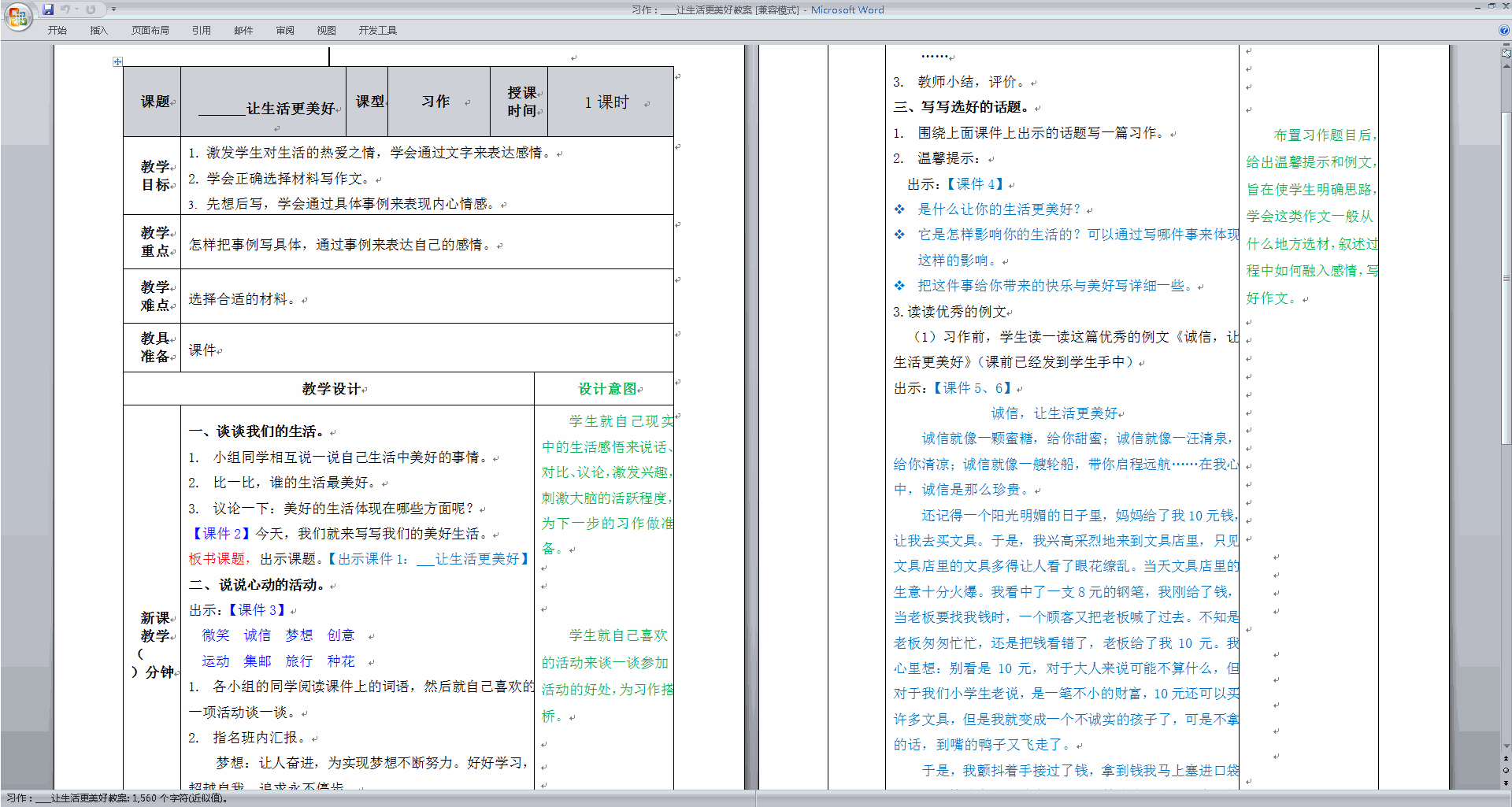The width and height of the screenshot is (1512, 807).
Task: Open the Undo history dropdown arrow
Action: [x=76, y=9]
